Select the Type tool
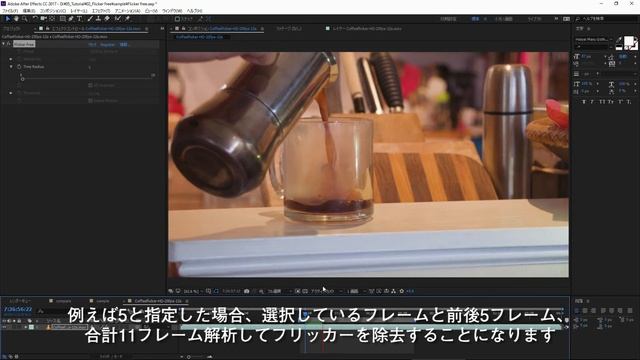This screenshot has height=360, width=640. tap(79, 19)
